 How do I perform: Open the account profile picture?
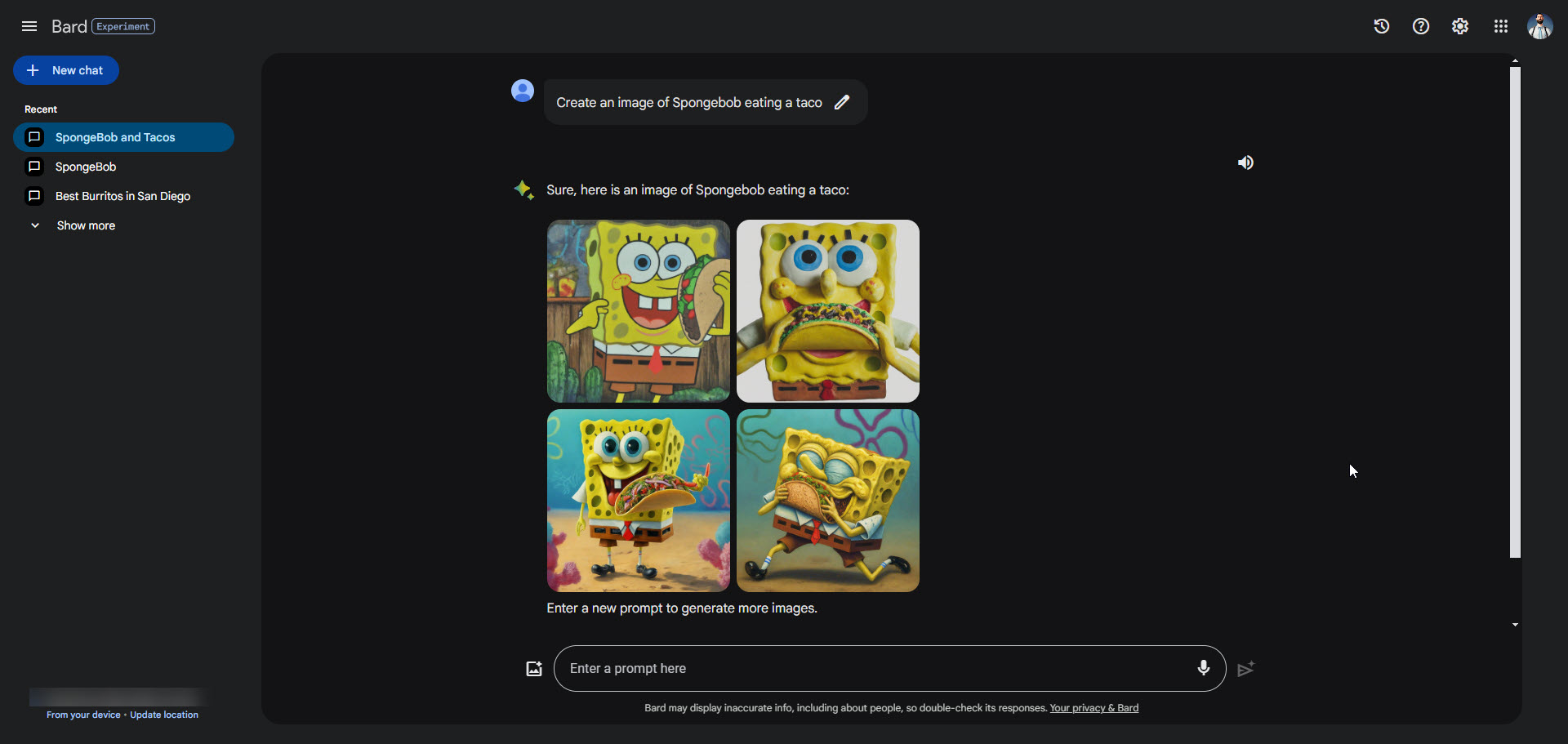1540,26
